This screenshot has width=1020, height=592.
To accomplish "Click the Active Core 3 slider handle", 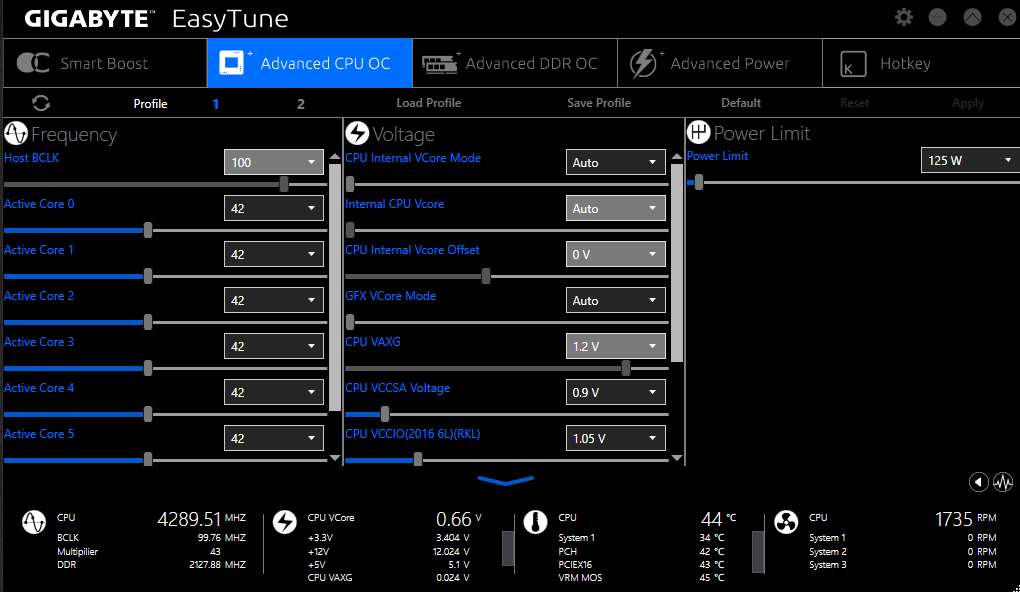I will click(x=148, y=368).
